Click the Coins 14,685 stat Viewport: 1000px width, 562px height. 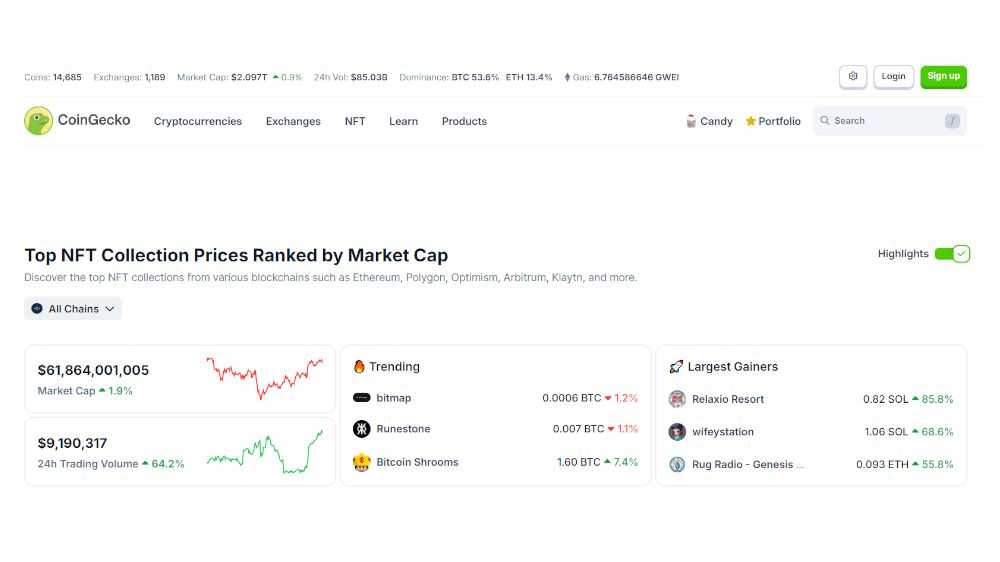(x=53, y=77)
